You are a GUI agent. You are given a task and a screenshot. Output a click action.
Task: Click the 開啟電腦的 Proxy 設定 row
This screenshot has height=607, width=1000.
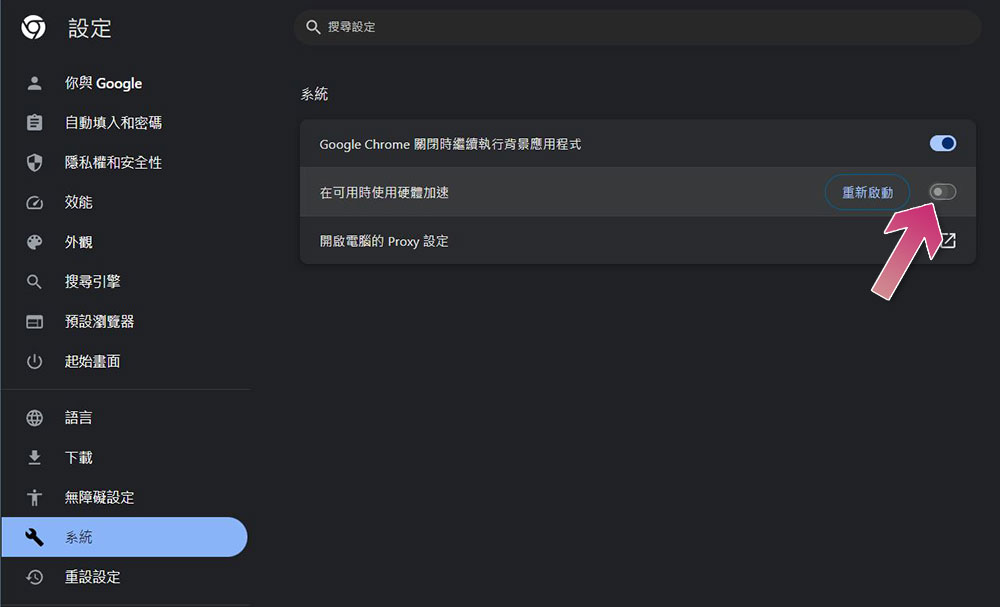(638, 240)
